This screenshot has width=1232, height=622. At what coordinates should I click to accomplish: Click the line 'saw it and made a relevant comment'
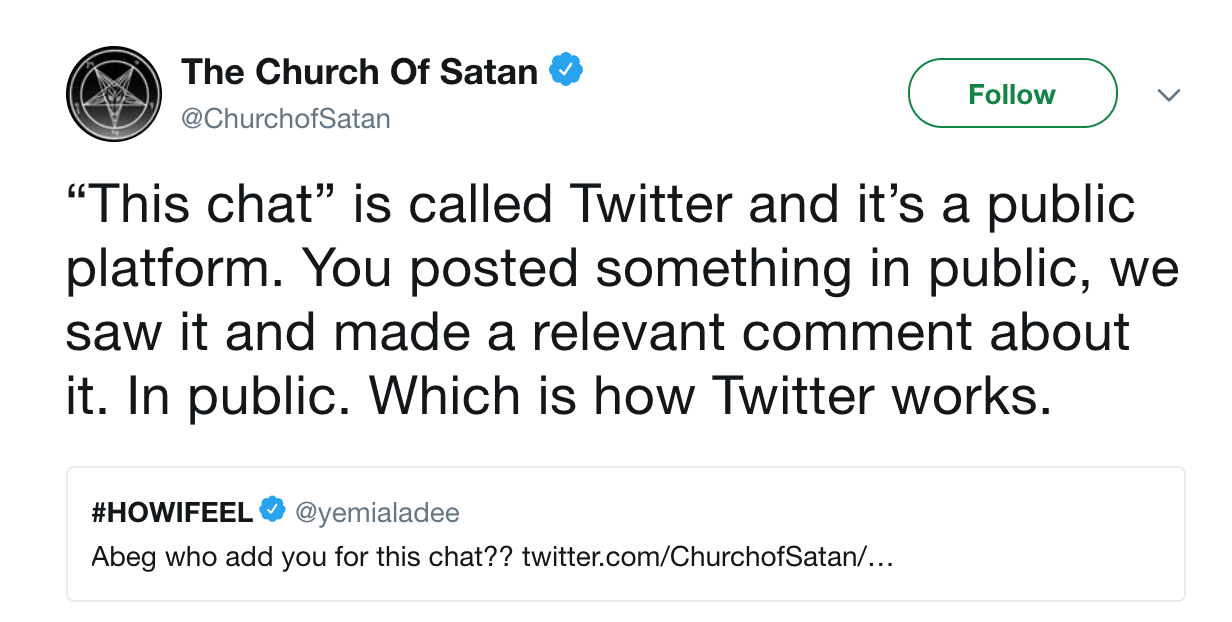coord(598,332)
